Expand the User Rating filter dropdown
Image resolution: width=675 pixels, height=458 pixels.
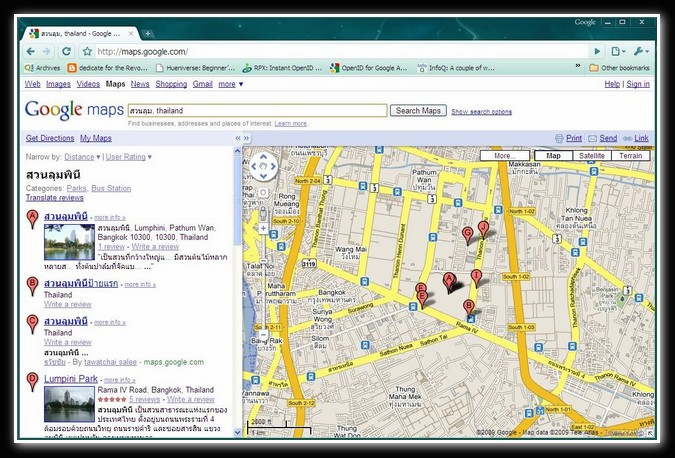129,157
